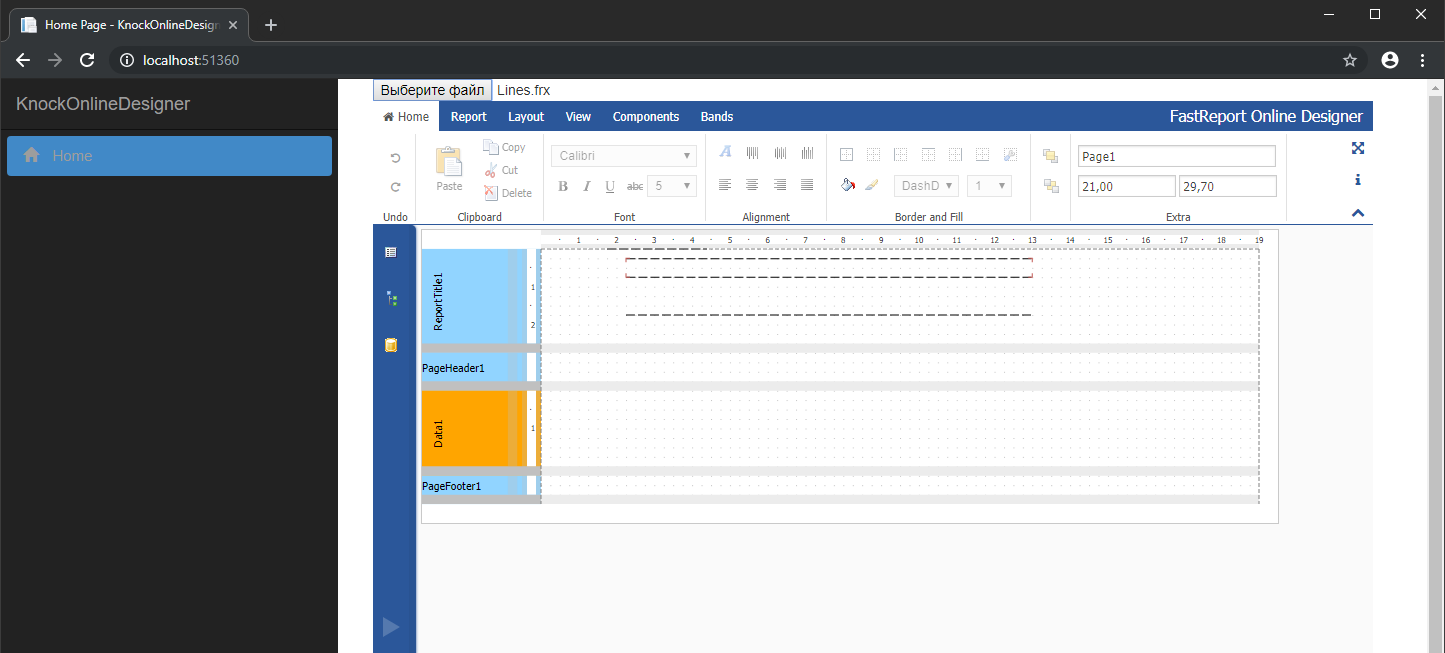Image resolution: width=1445 pixels, height=653 pixels.
Task: Click the Paste clipboard icon
Action: 449,163
